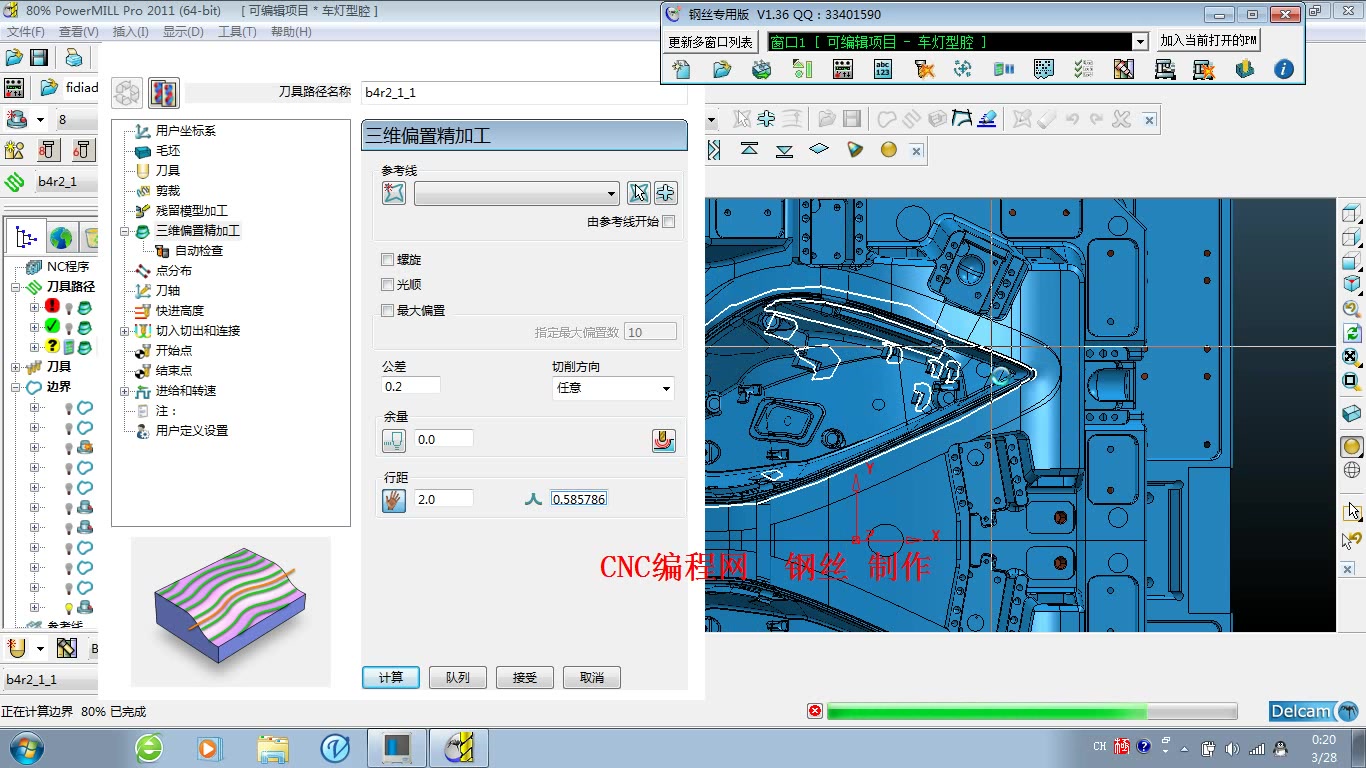The height and width of the screenshot is (768, 1366).
Task: Click the boundary curve editor icon
Action: [962, 119]
